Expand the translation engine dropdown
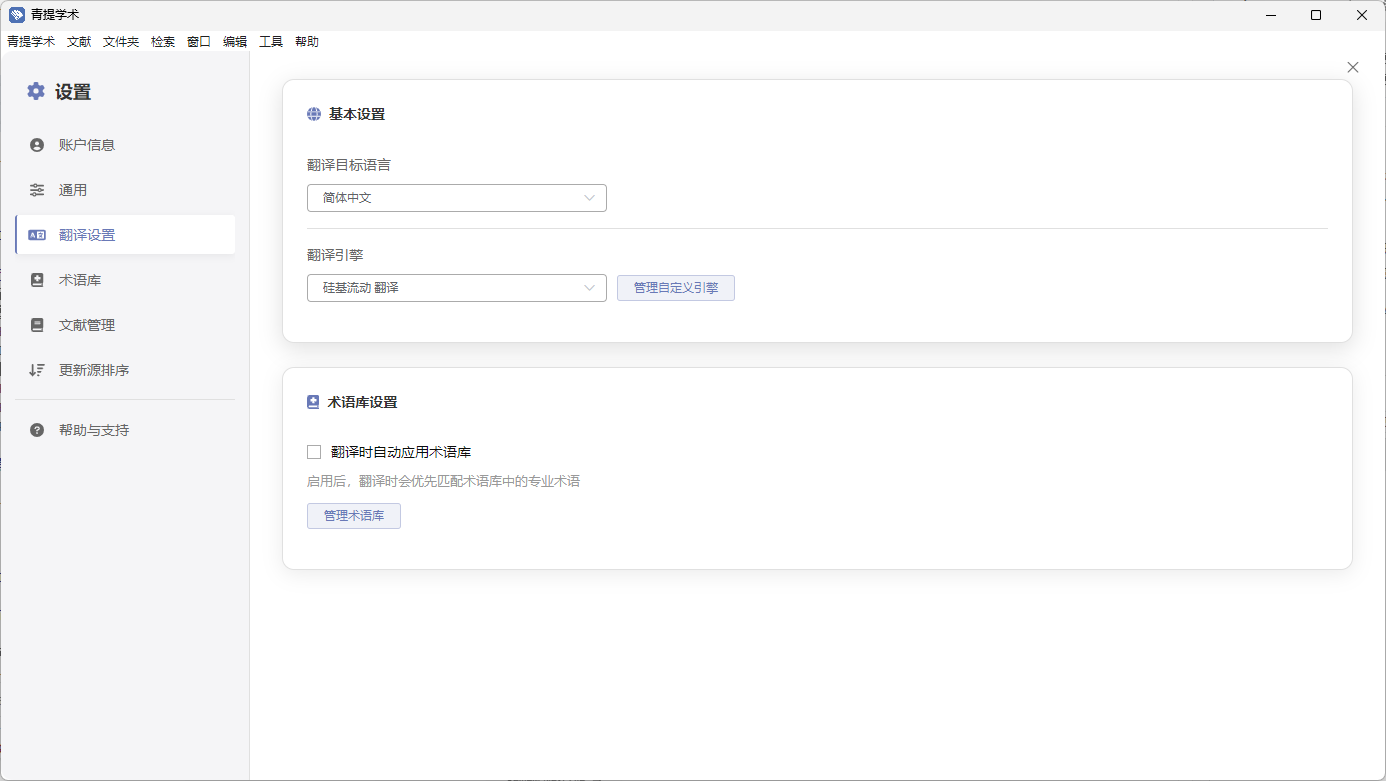This screenshot has height=781, width=1386. click(456, 288)
